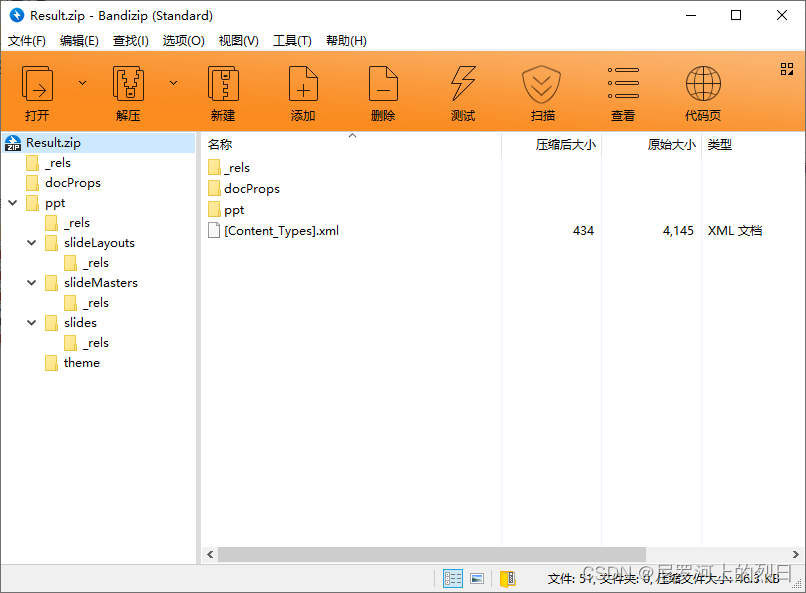Open the 查找(I) menu
Viewport: 806px width, 593px height.
pos(131,41)
